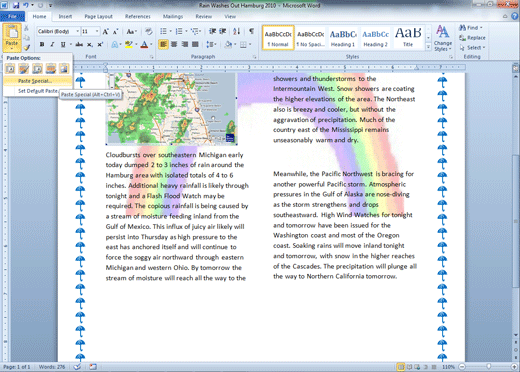Switch to Print Layout view in status bar
Screen dimensions: 520x372
pos(401,367)
